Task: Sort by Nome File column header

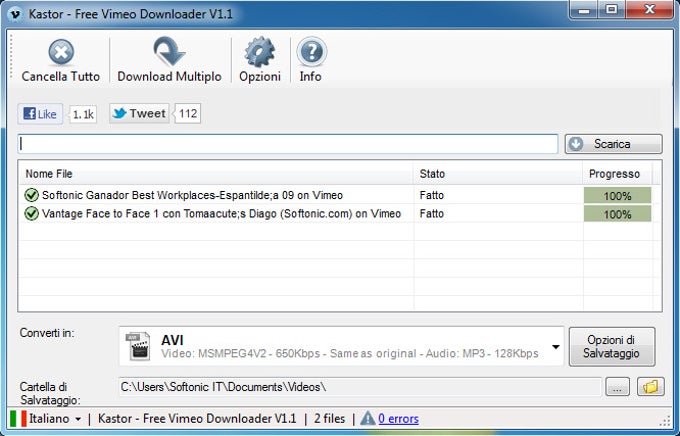Action: [216, 174]
